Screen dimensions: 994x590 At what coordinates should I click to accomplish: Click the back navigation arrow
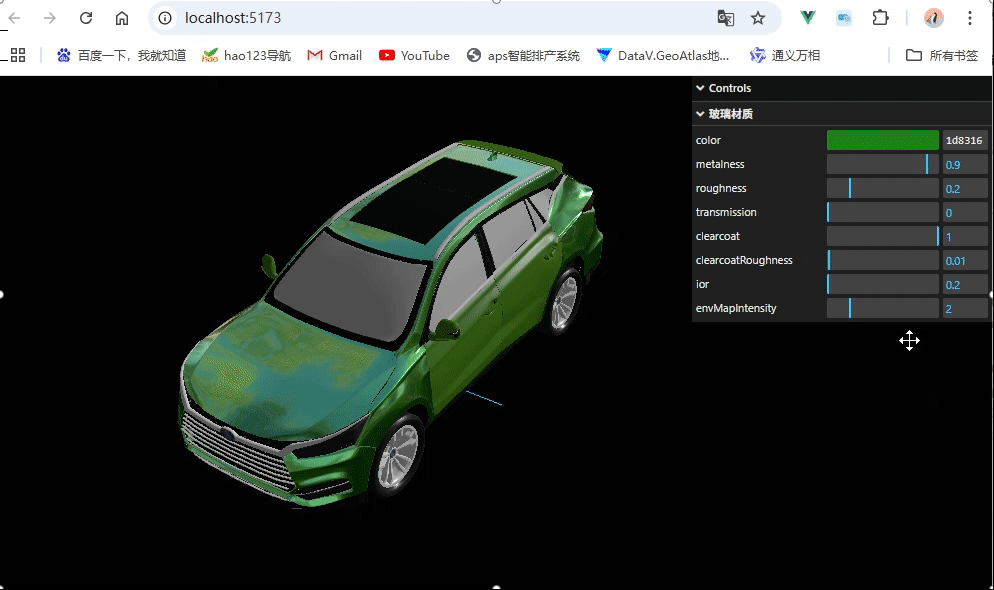coord(15,17)
